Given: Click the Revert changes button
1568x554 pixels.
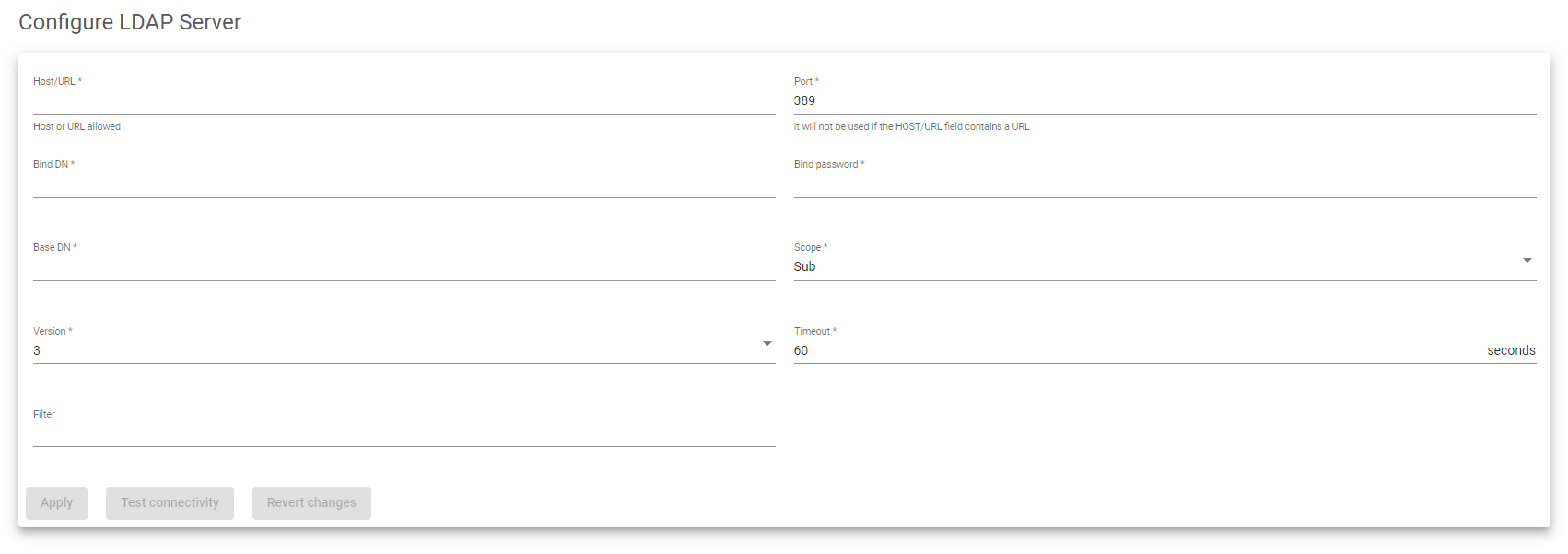Looking at the screenshot, I should point(311,503).
